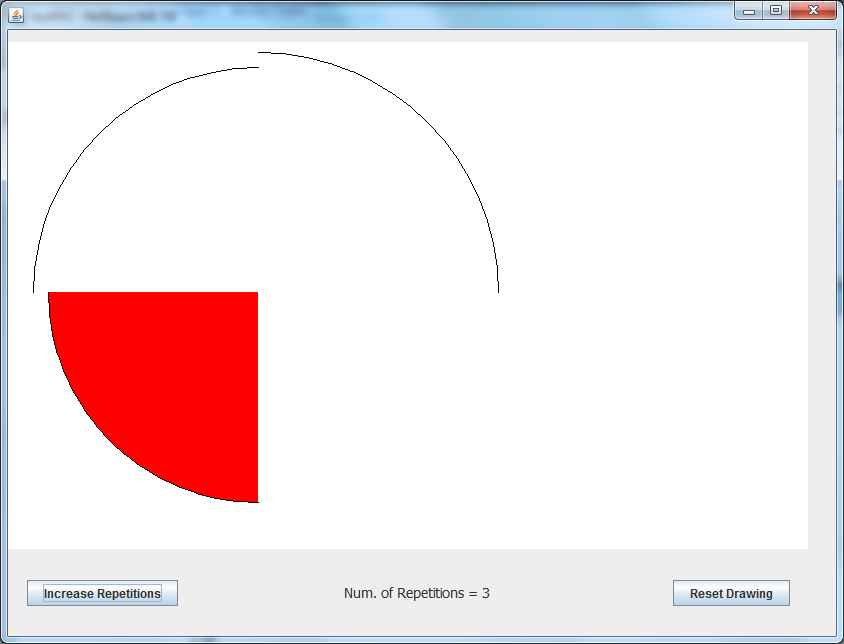Click the empty white canvas right side
This screenshot has width=844, height=644.
[x=650, y=300]
